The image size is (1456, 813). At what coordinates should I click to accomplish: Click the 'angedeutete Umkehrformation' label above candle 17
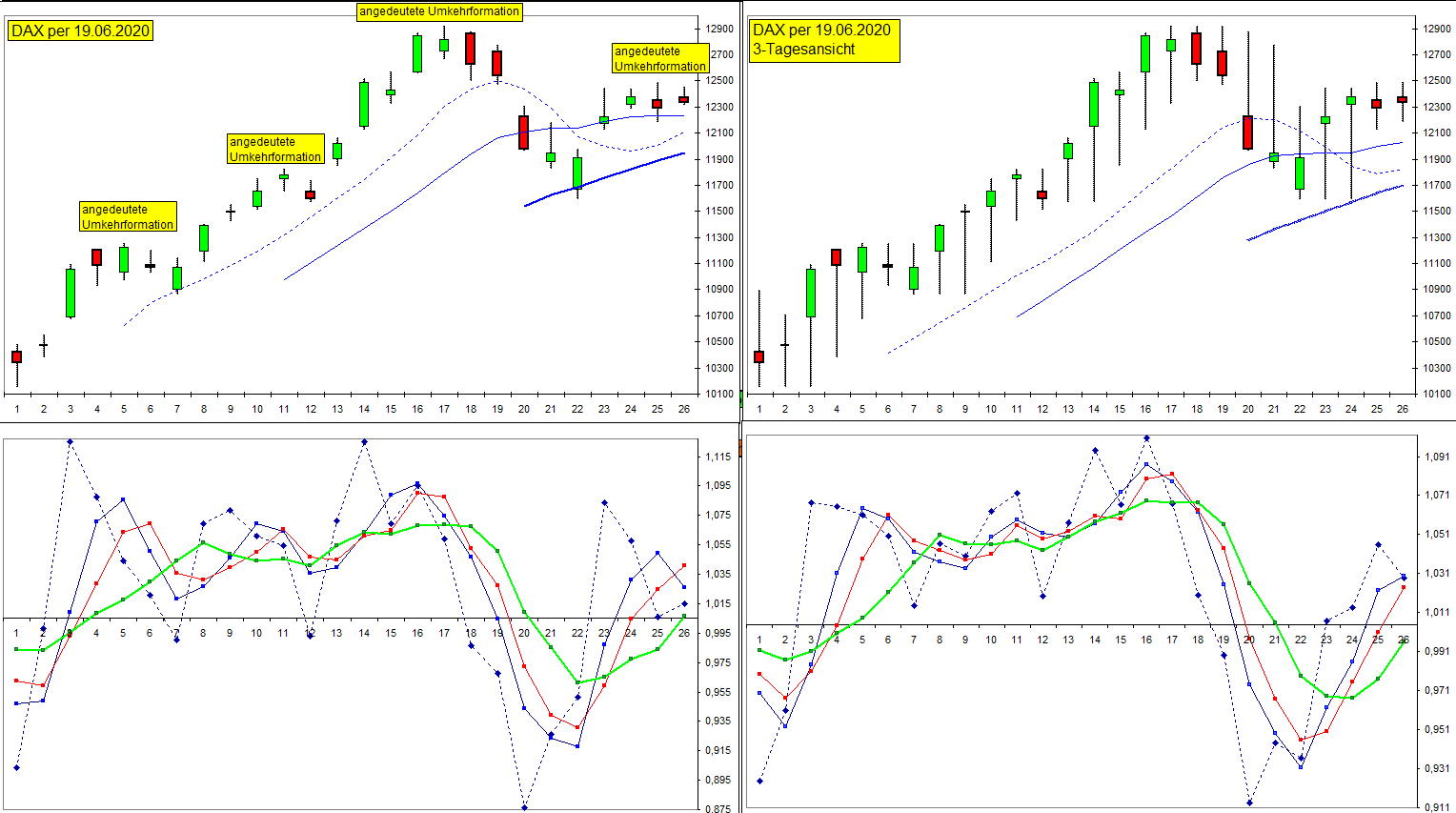point(439,11)
